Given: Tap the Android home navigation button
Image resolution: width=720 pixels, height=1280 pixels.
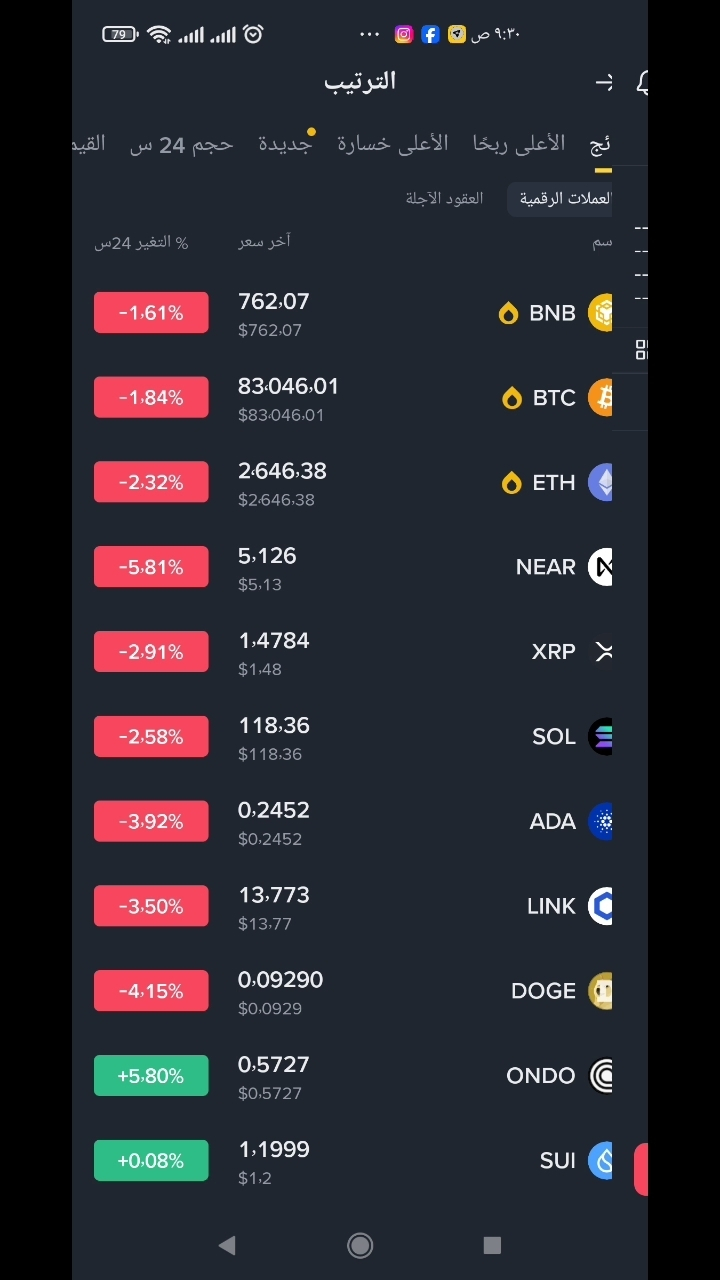Looking at the screenshot, I should pyautogui.click(x=360, y=1245).
